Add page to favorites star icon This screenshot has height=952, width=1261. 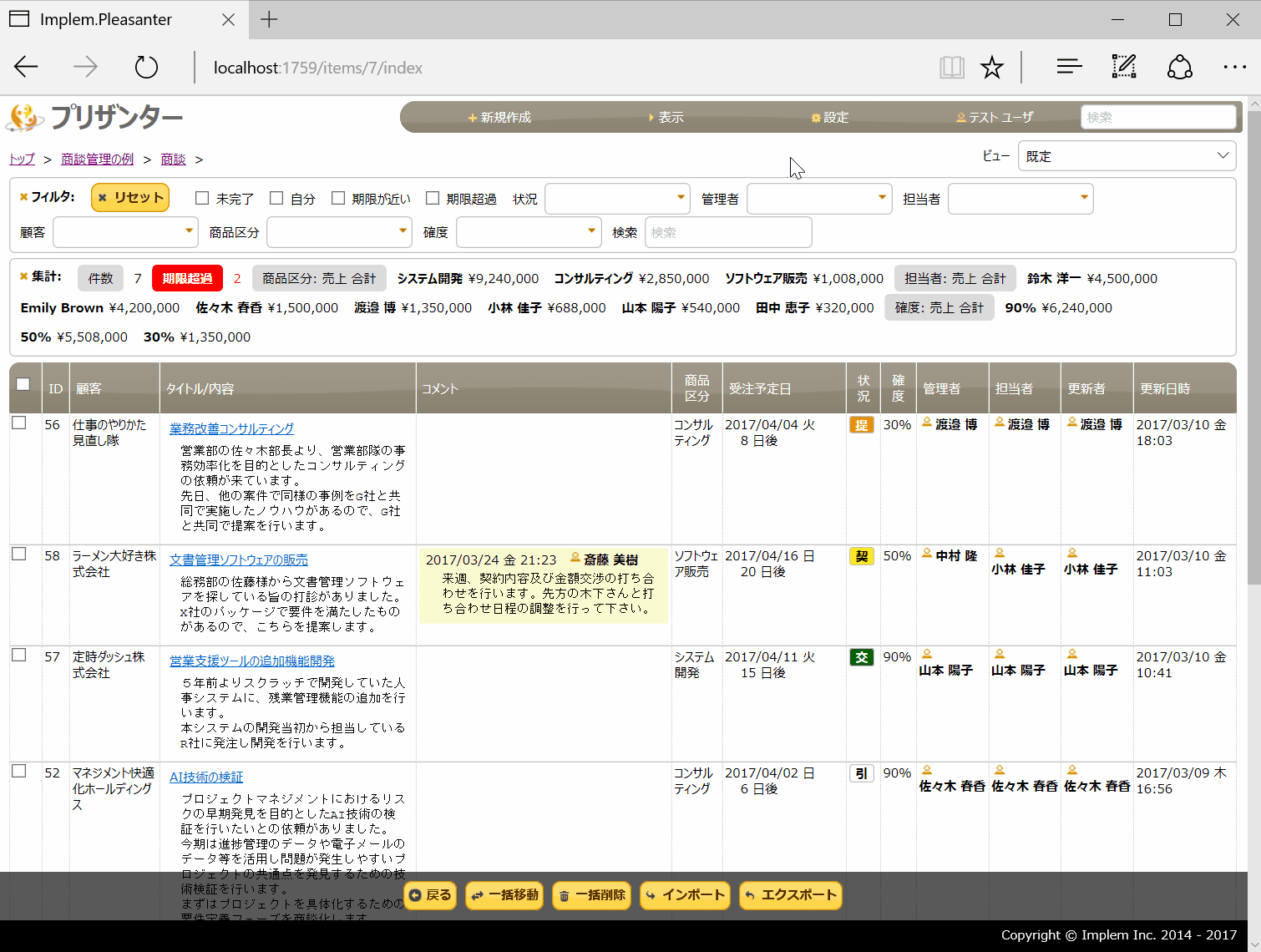point(992,67)
